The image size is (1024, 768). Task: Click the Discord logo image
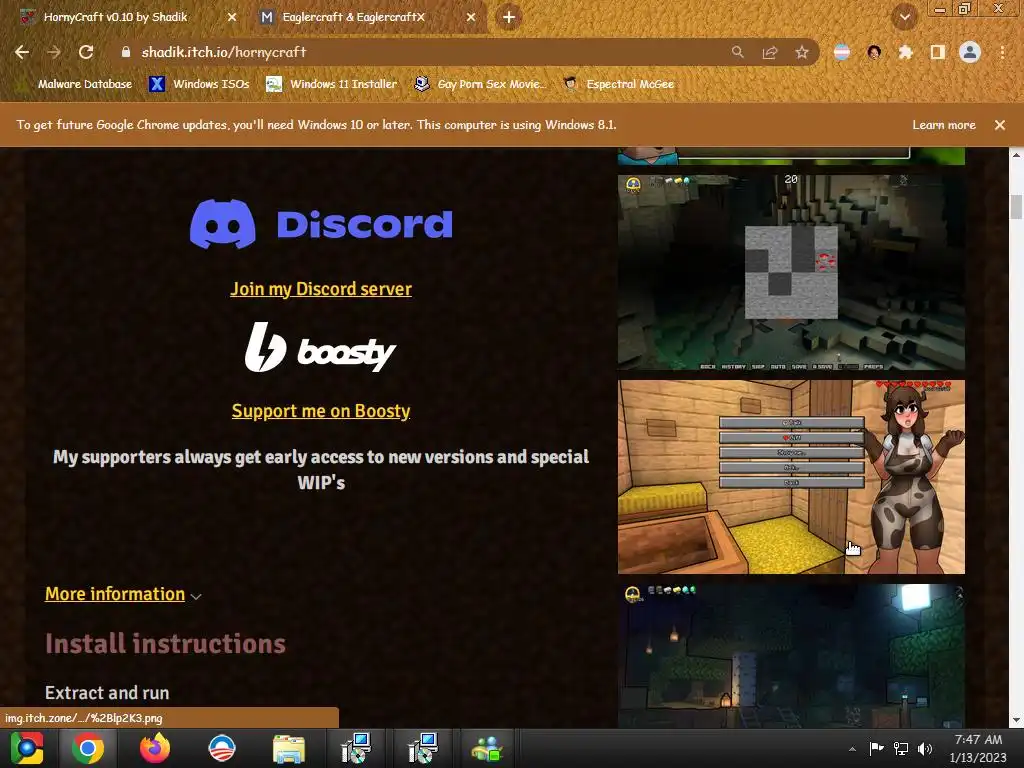pos(321,224)
